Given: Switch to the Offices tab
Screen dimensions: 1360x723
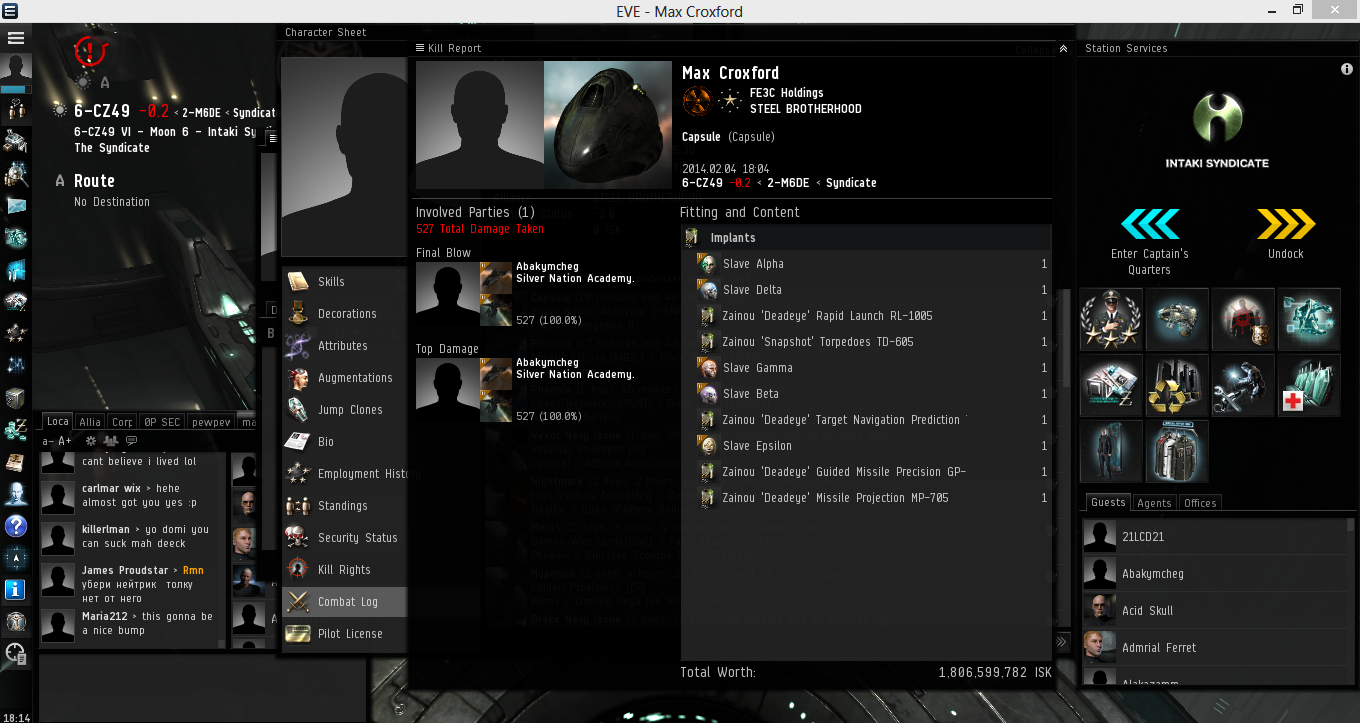Looking at the screenshot, I should coord(1200,503).
